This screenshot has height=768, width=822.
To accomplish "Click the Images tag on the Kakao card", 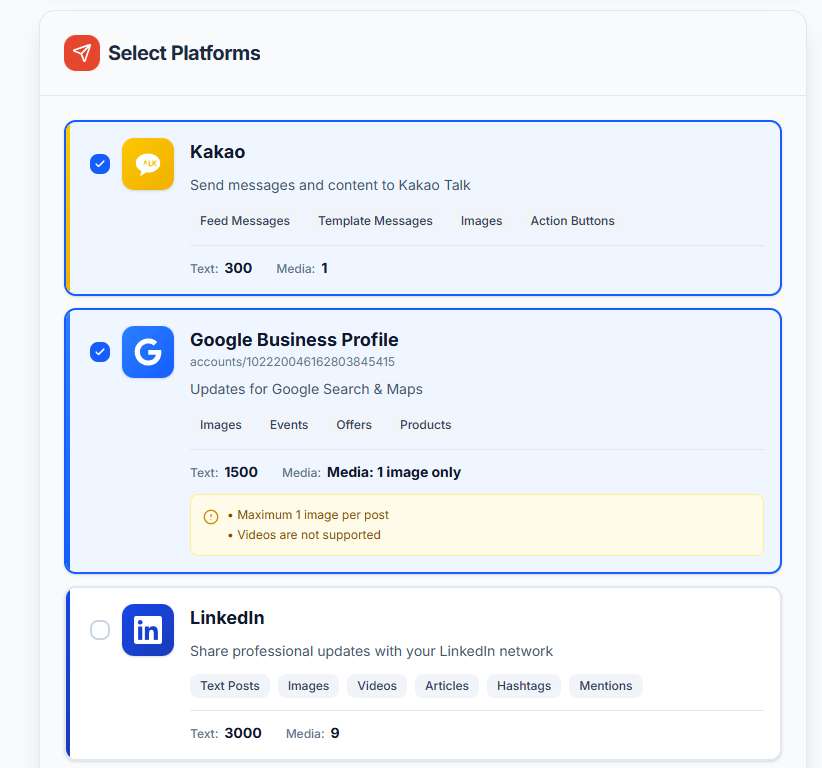I will (x=481, y=220).
